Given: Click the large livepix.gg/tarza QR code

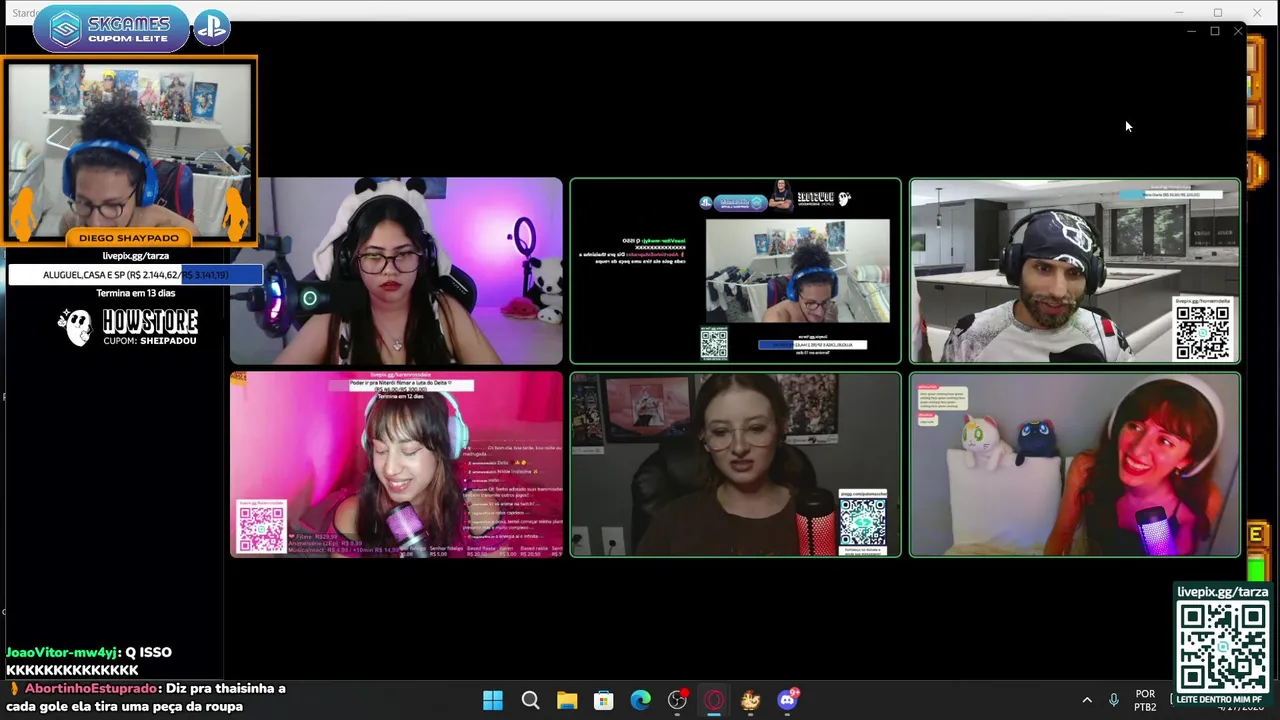Looking at the screenshot, I should tap(1222, 647).
